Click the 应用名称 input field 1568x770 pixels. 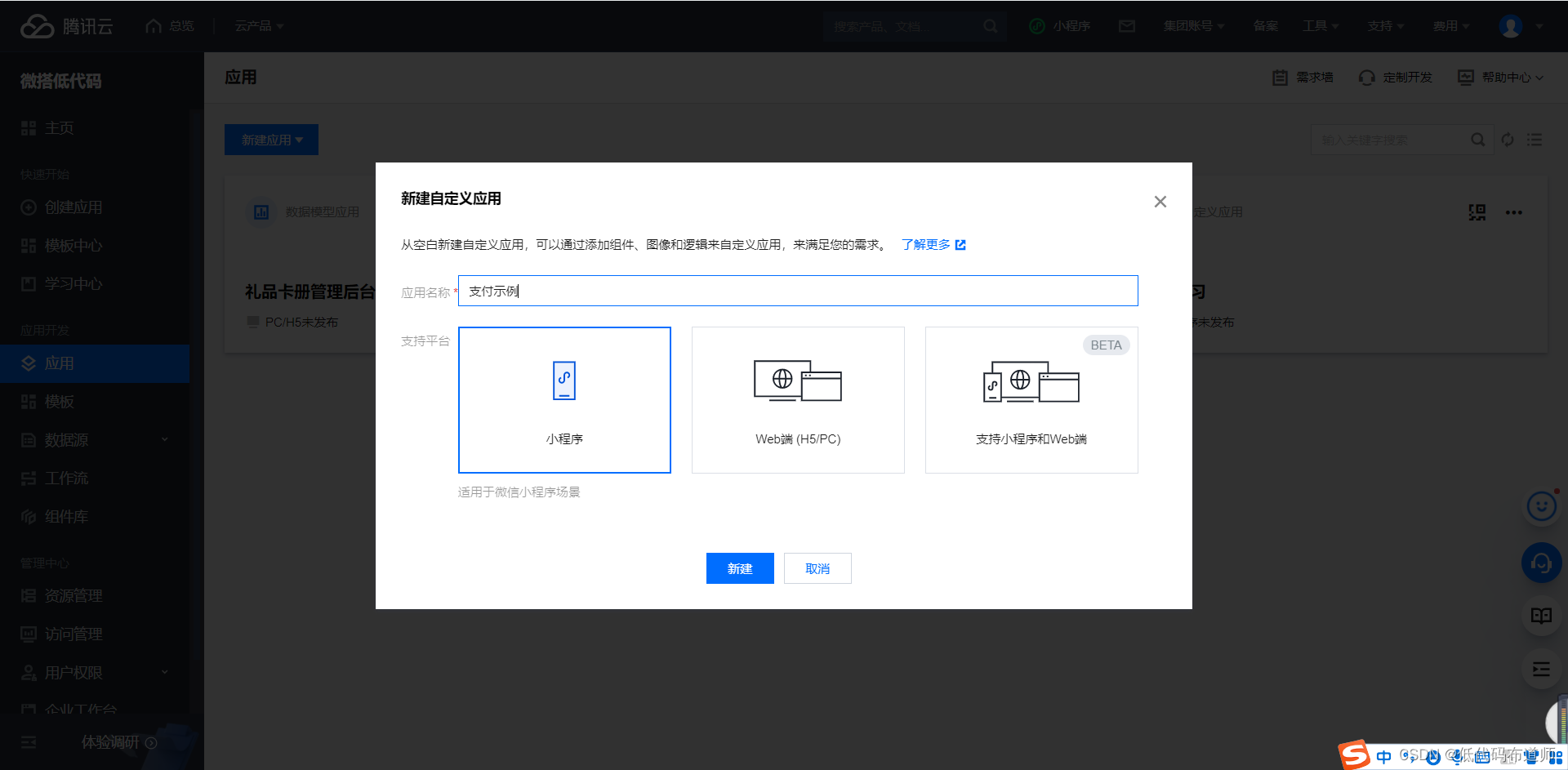click(798, 291)
